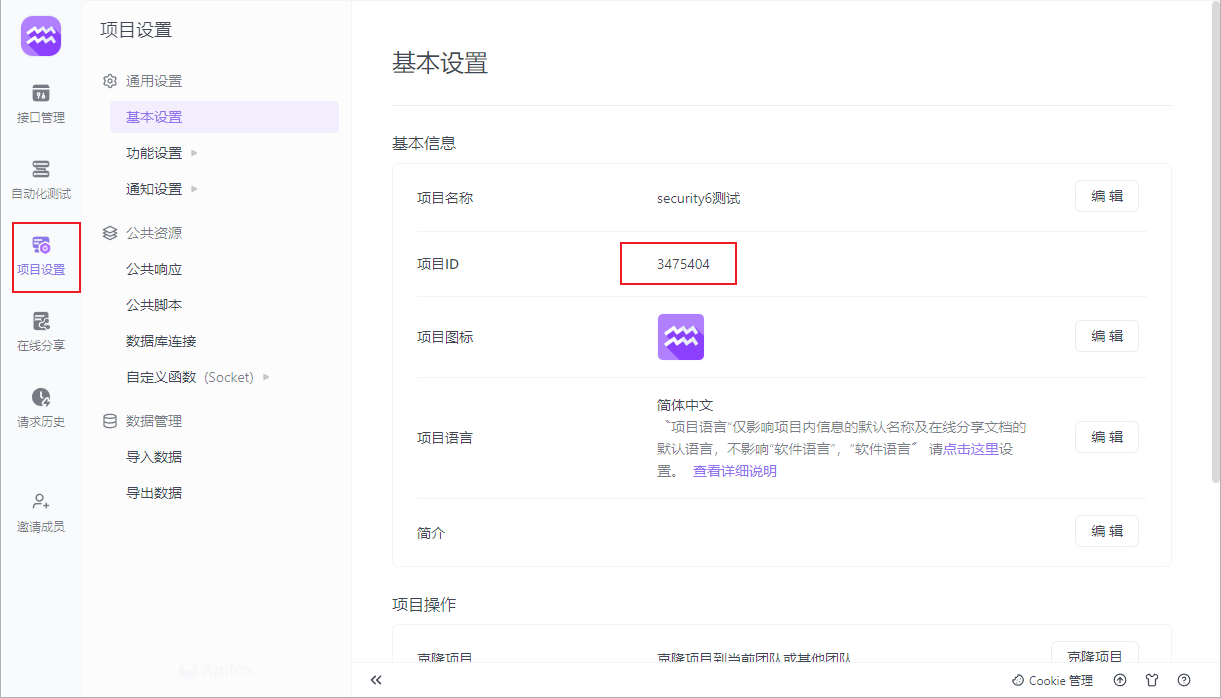
Task: Click the 简体中文 language value
Action: [x=685, y=405]
